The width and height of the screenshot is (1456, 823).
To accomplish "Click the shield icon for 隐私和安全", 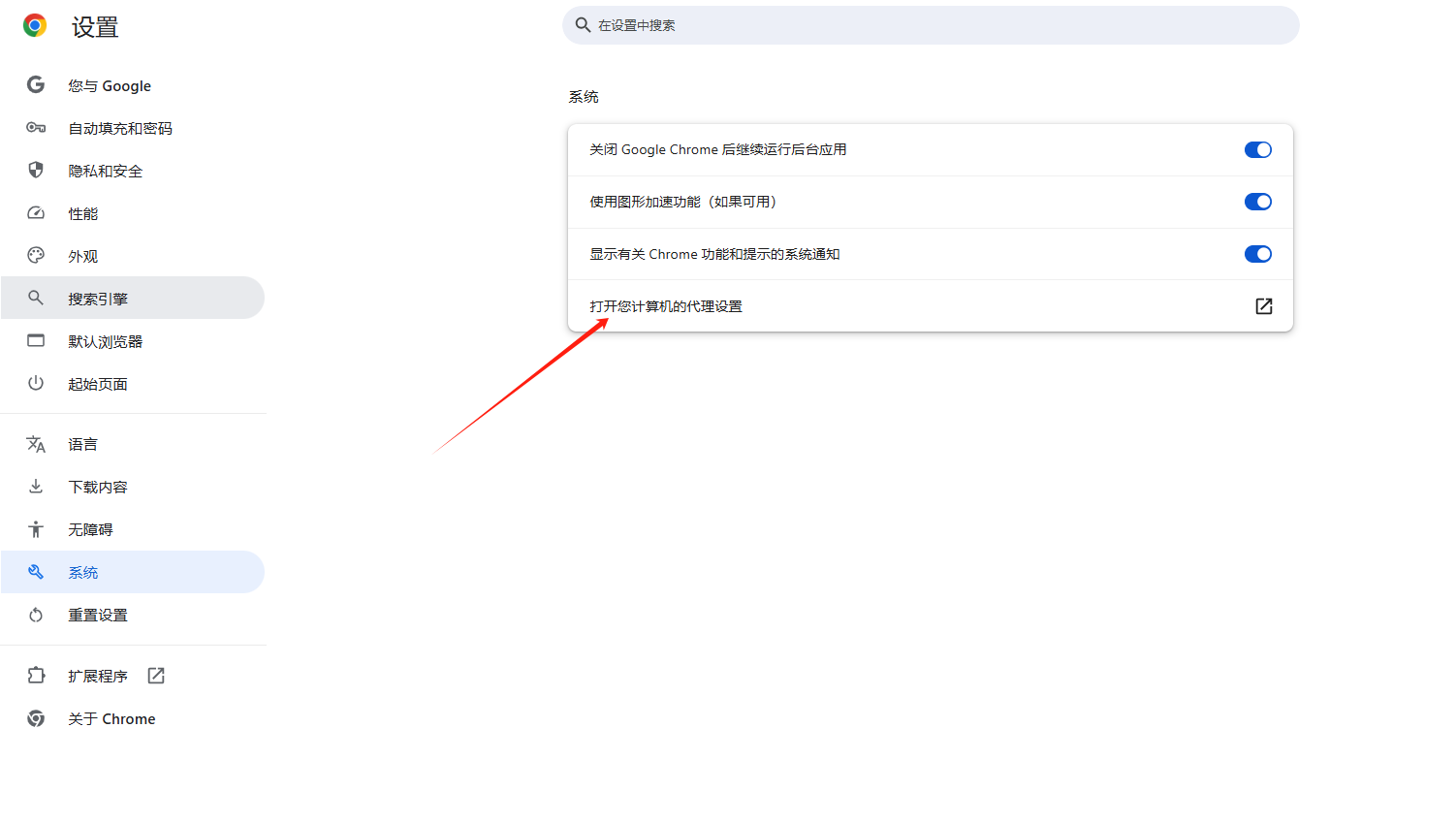I will (36, 171).
